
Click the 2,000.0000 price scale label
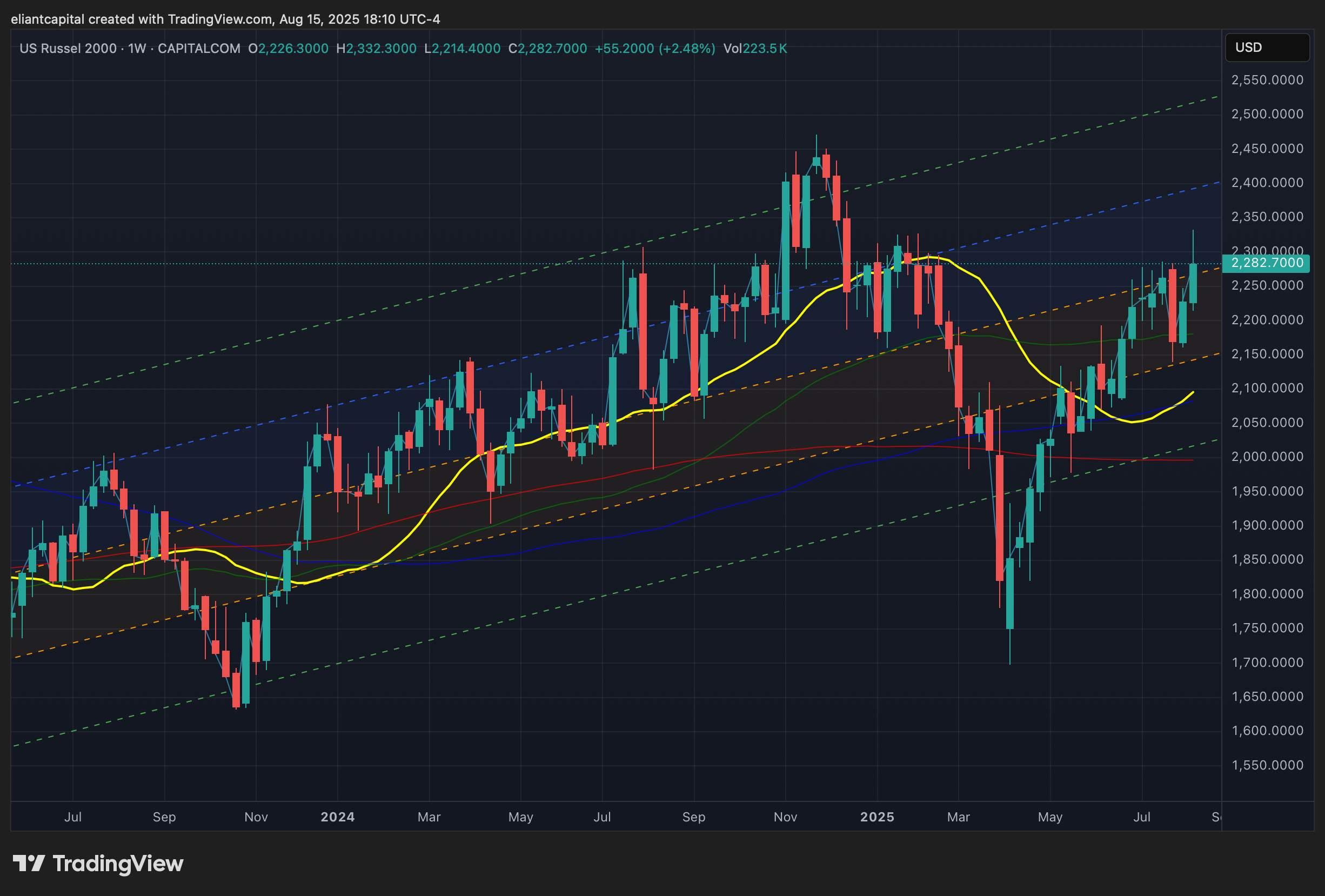(1267, 457)
